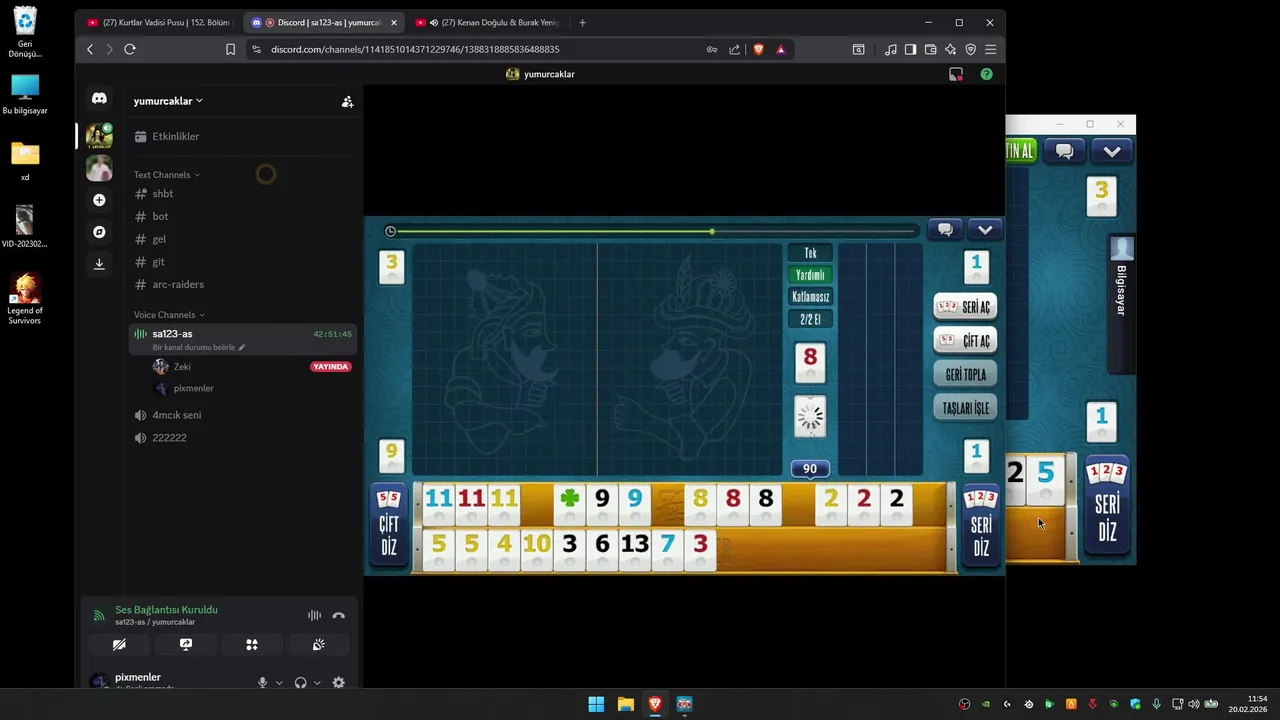Open a new browser tab
Screen dimensions: 1280x720
[x=582, y=22]
